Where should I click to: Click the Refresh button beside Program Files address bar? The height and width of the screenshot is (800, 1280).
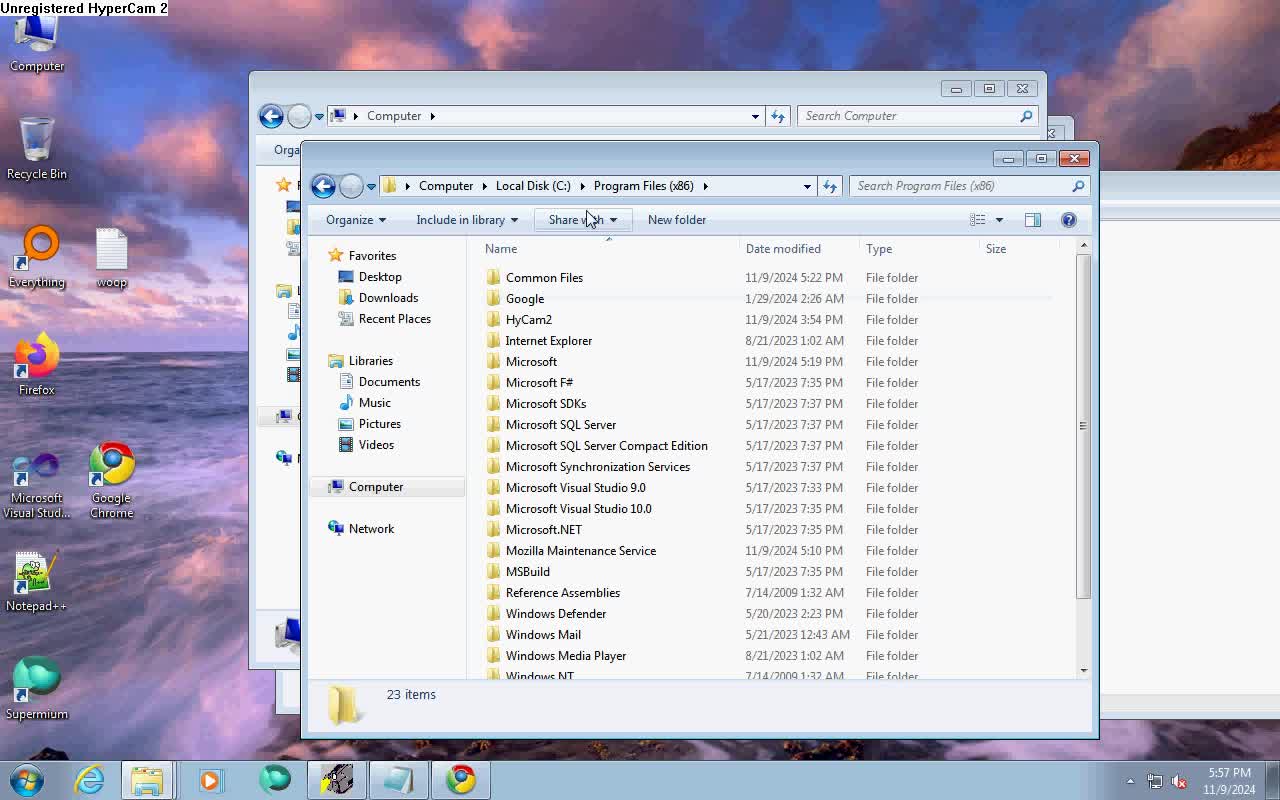[829, 186]
